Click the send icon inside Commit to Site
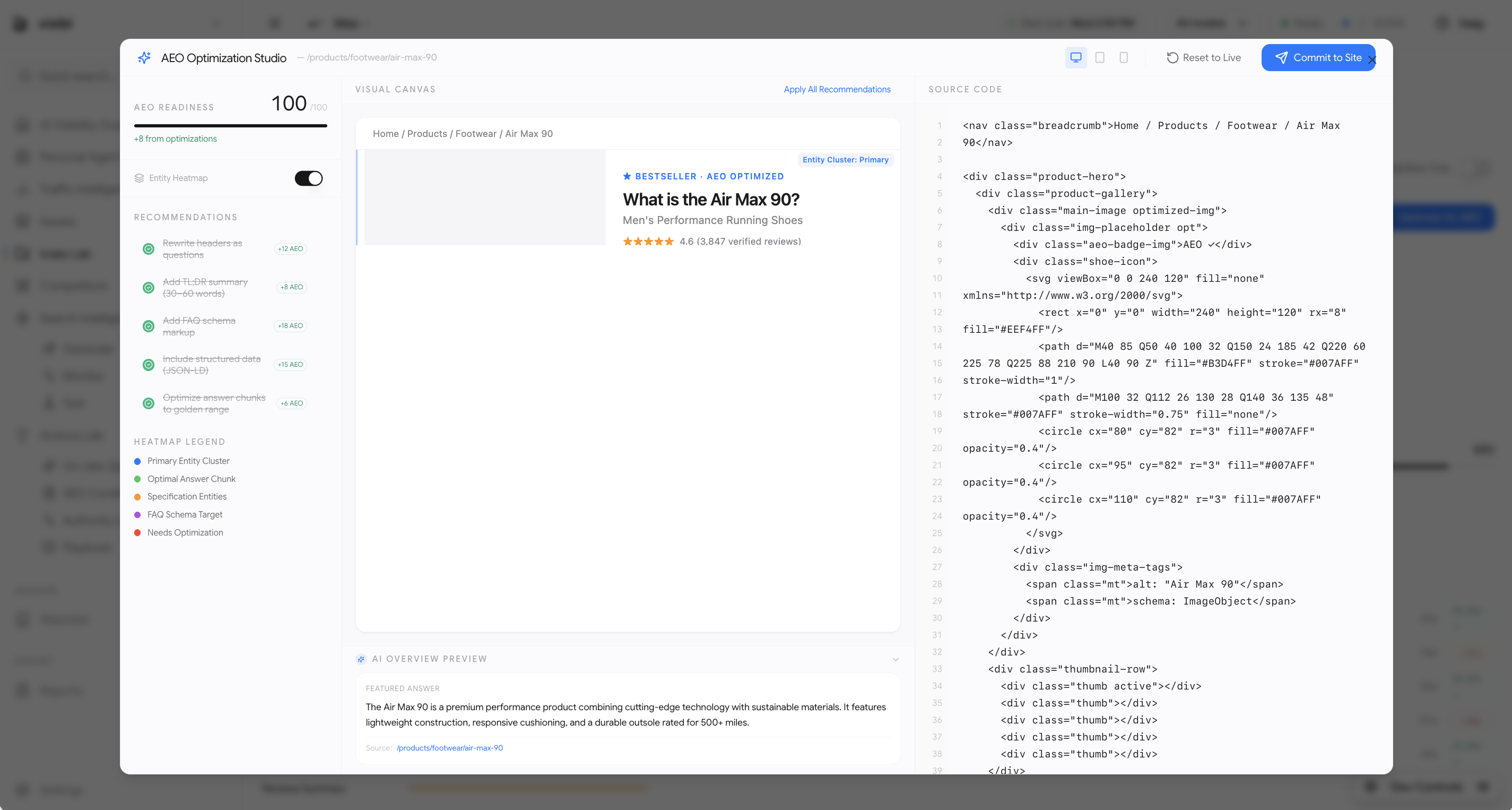 tap(1281, 57)
